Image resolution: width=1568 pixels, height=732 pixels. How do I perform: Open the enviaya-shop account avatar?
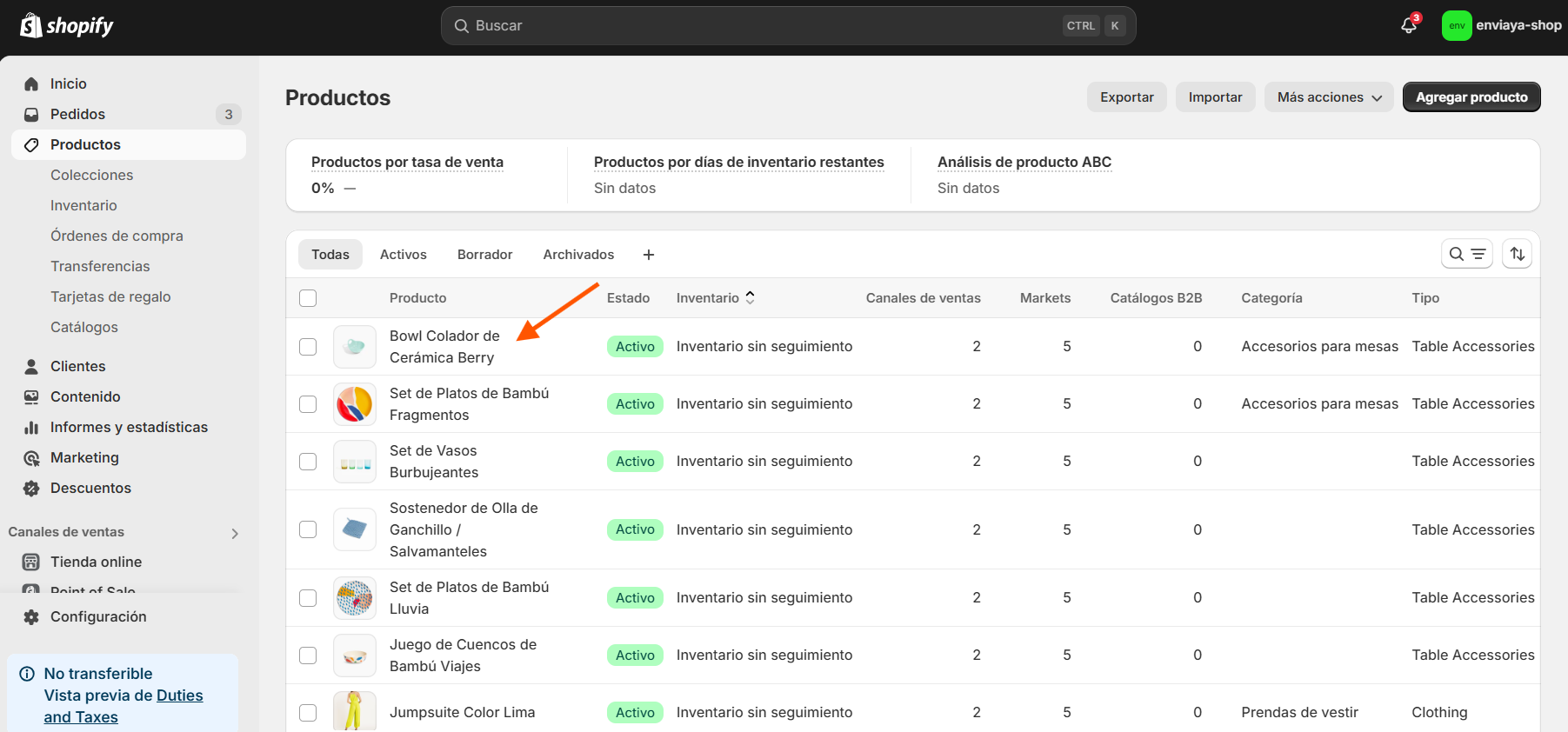coord(1457,25)
